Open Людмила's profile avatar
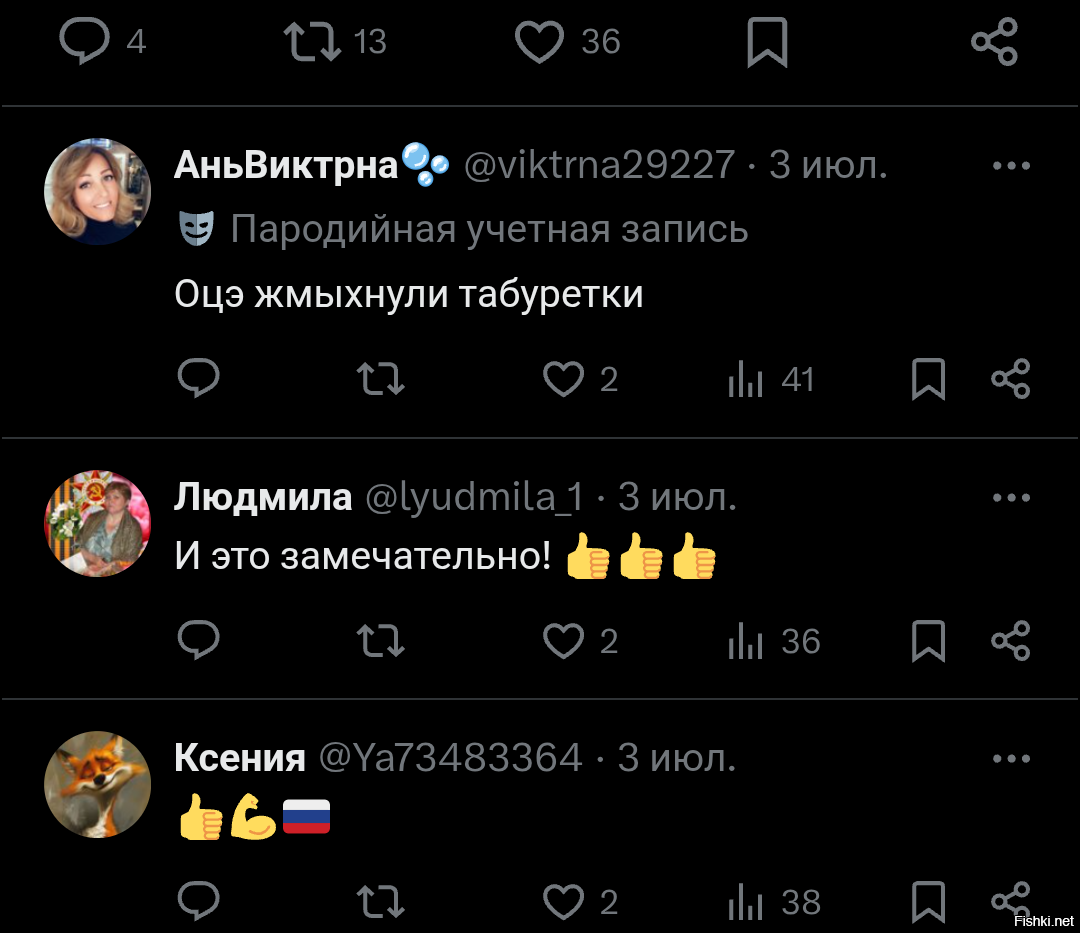This screenshot has height=933, width=1080. coord(97,523)
